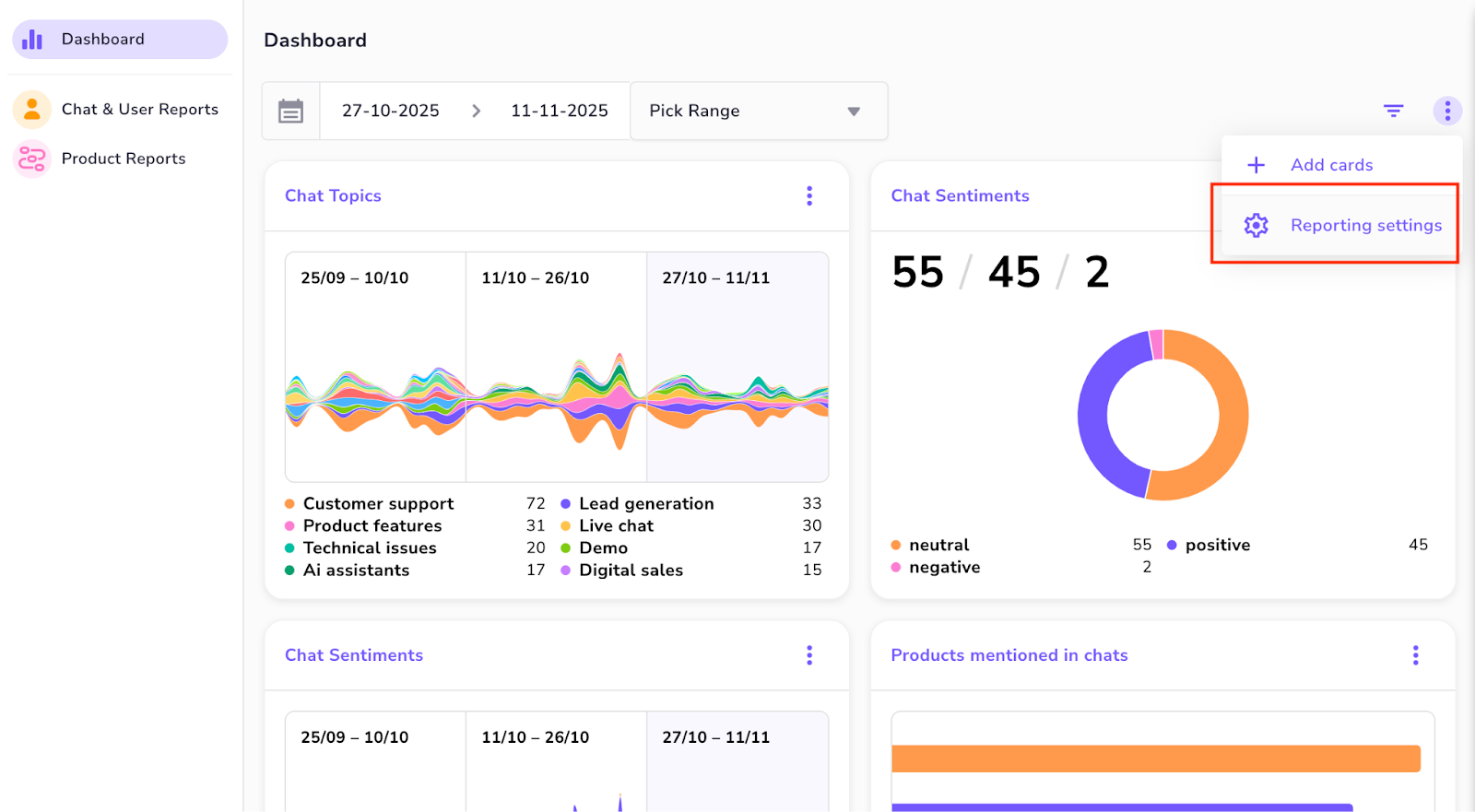
Task: Toggle Customer support legend entry
Action: point(378,504)
